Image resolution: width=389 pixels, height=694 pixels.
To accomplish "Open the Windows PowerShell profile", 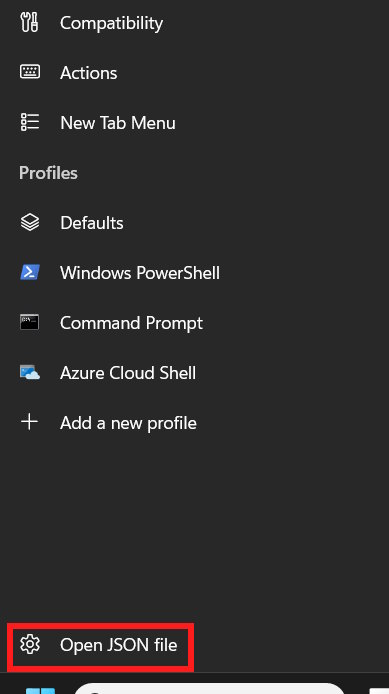I will coord(140,273).
